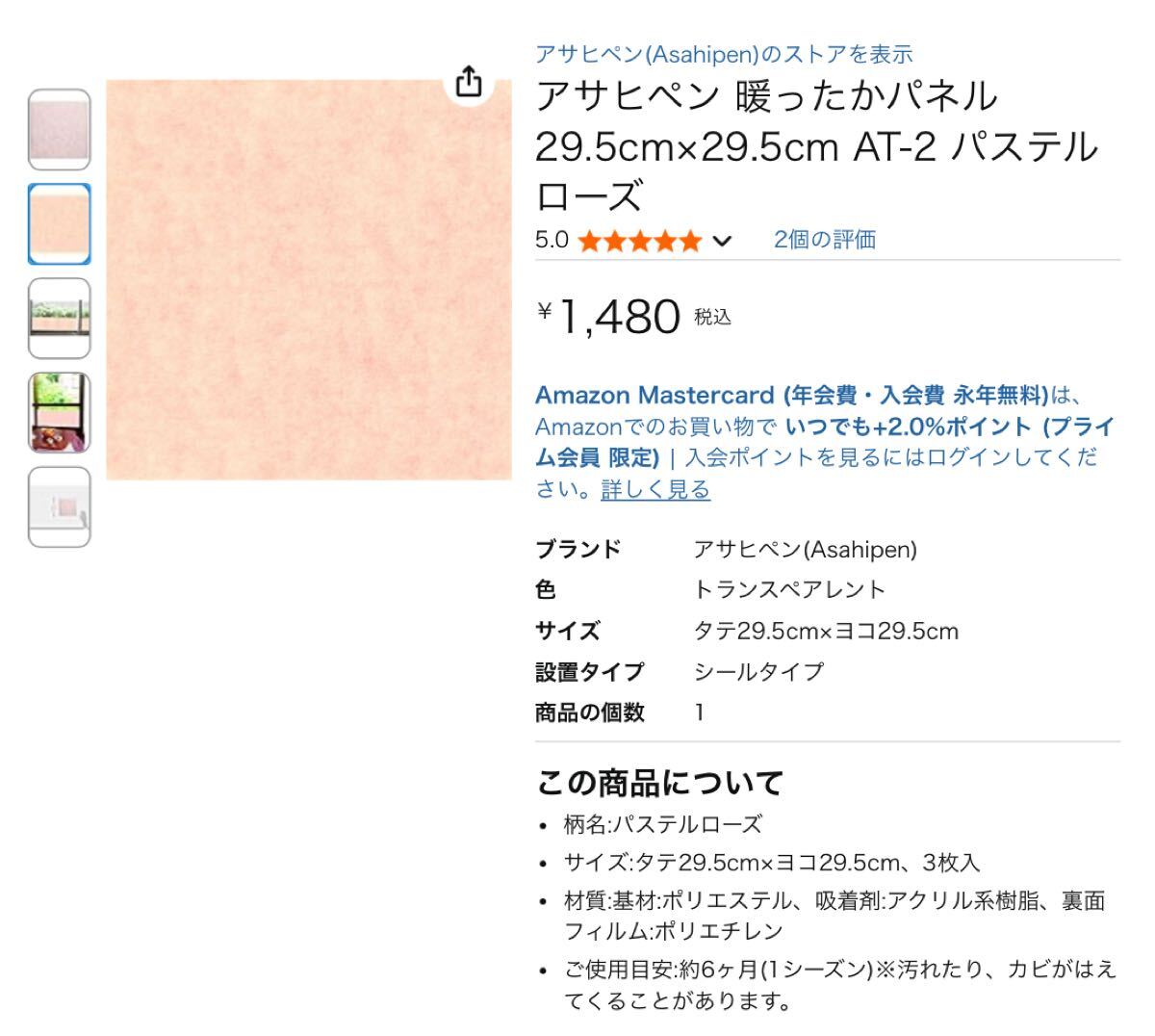This screenshot has width=1155, height=1036.
Task: Click the ¥1,480 price text
Action: pos(608,316)
